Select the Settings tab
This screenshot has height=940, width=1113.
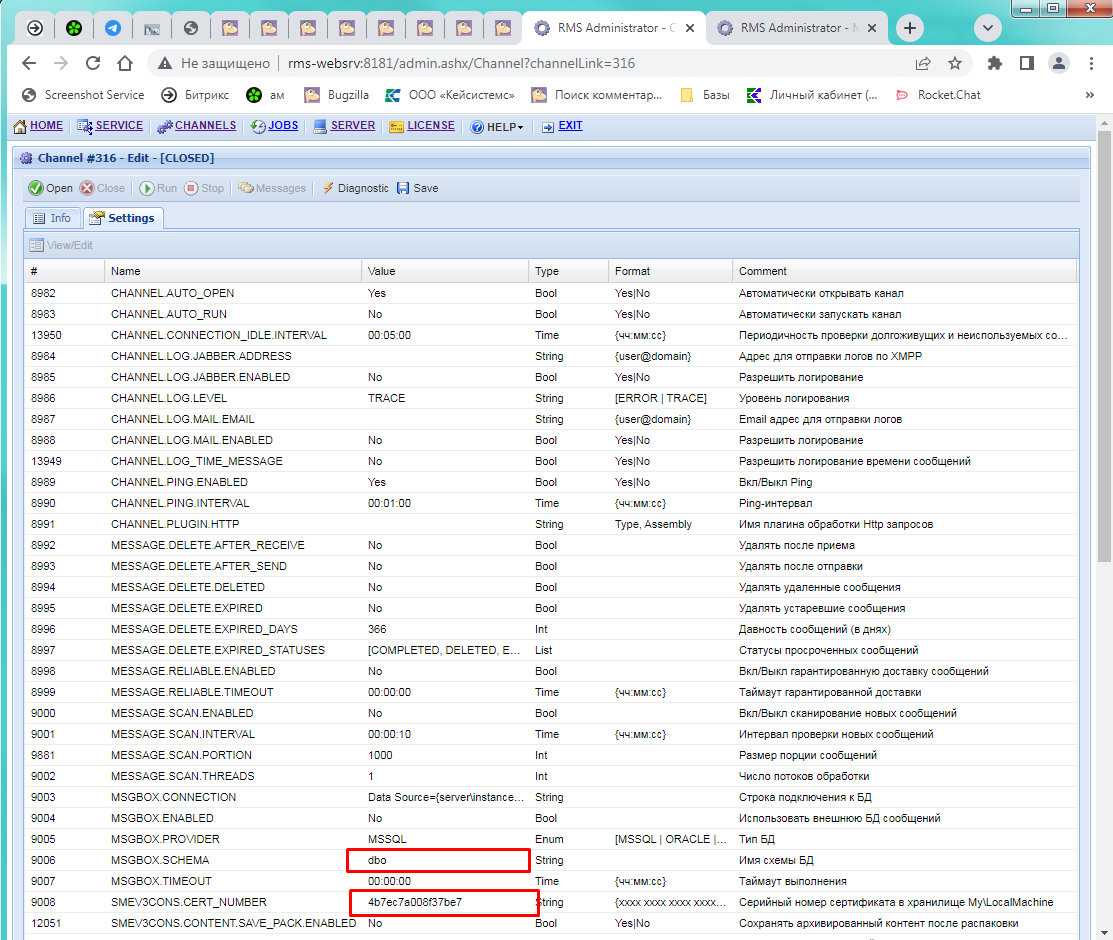(123, 218)
